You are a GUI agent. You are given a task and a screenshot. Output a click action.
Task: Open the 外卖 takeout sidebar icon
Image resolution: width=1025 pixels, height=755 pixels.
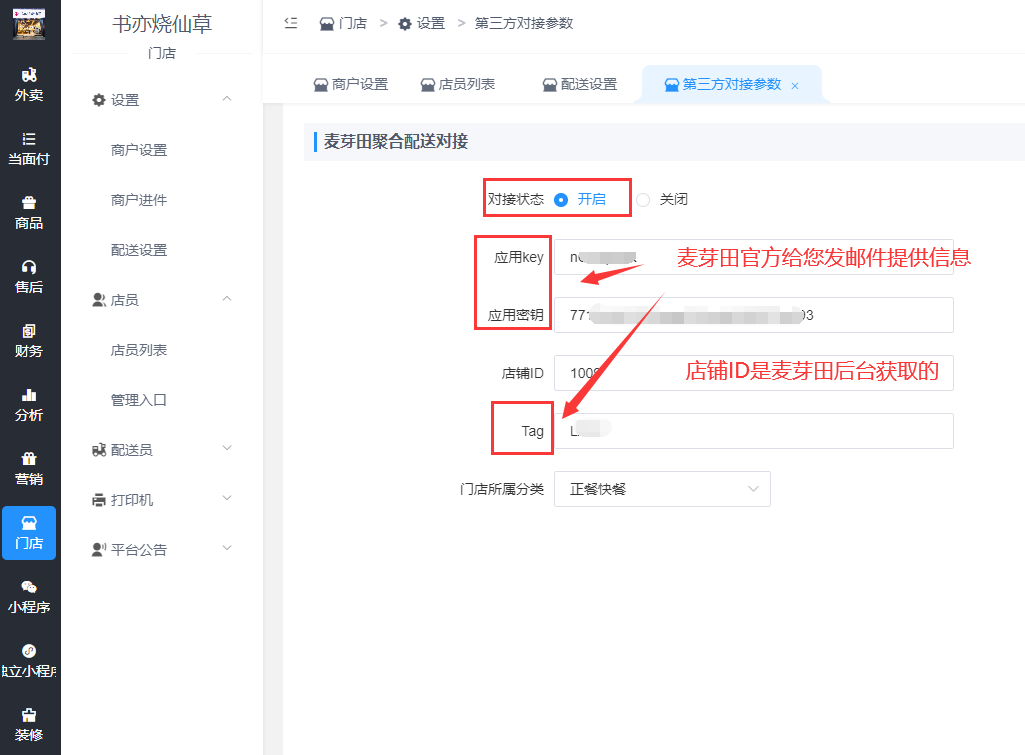pos(29,85)
